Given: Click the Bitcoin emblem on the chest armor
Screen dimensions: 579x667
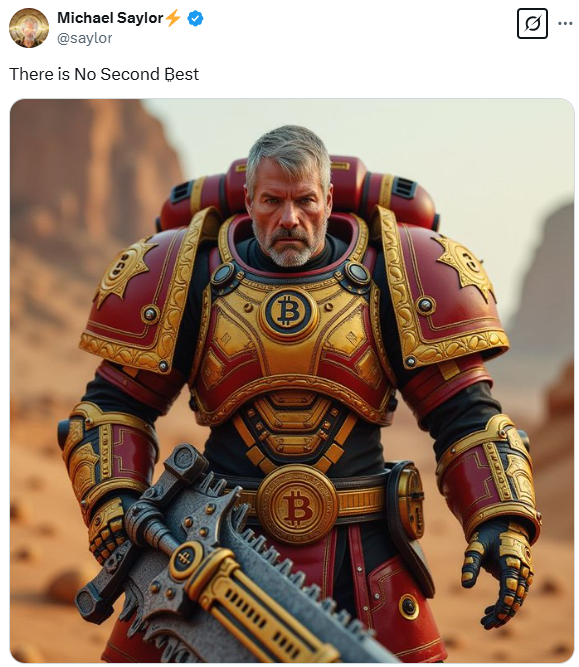Looking at the screenshot, I should [x=288, y=311].
